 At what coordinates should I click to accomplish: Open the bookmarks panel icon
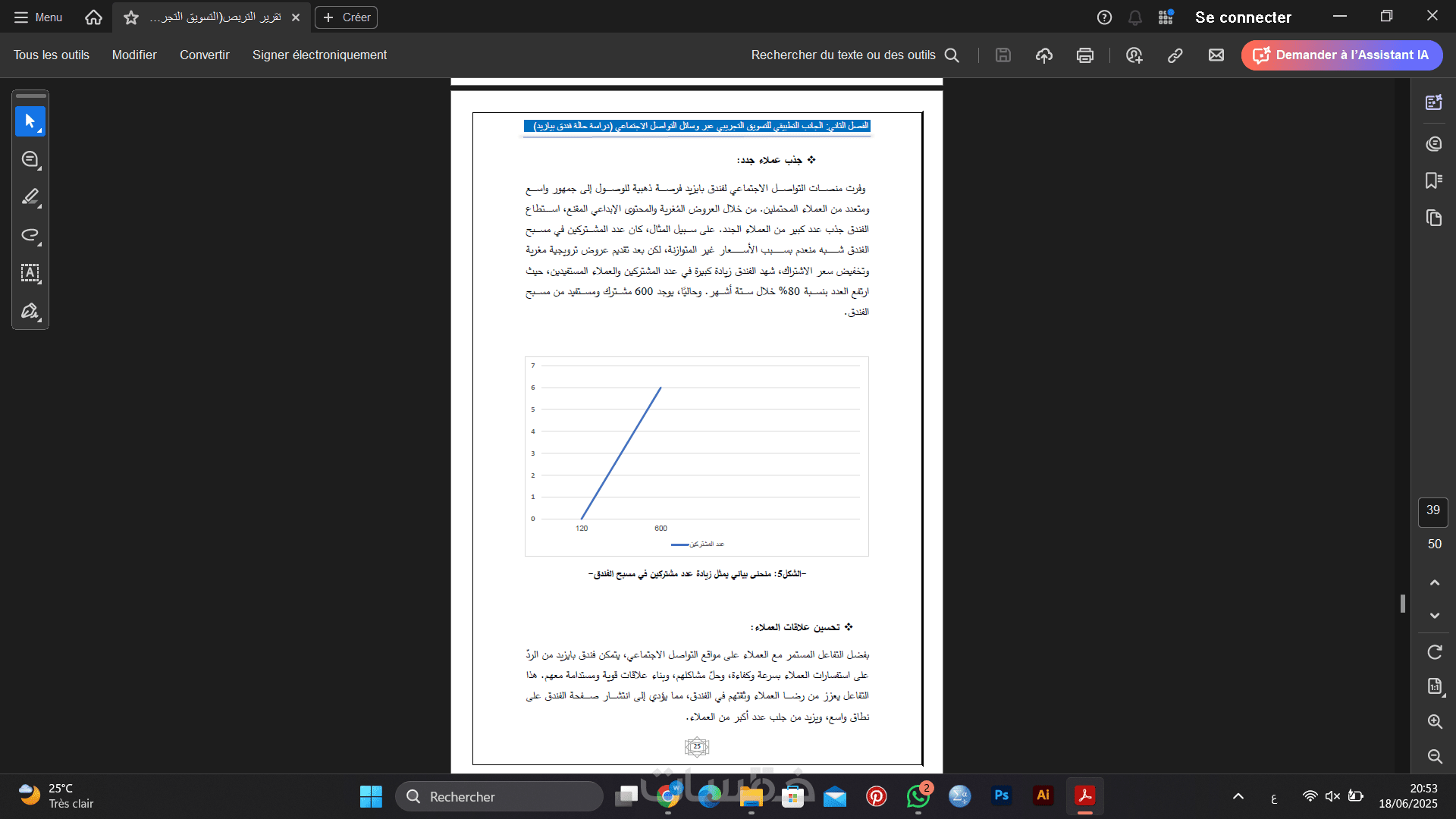1433,180
